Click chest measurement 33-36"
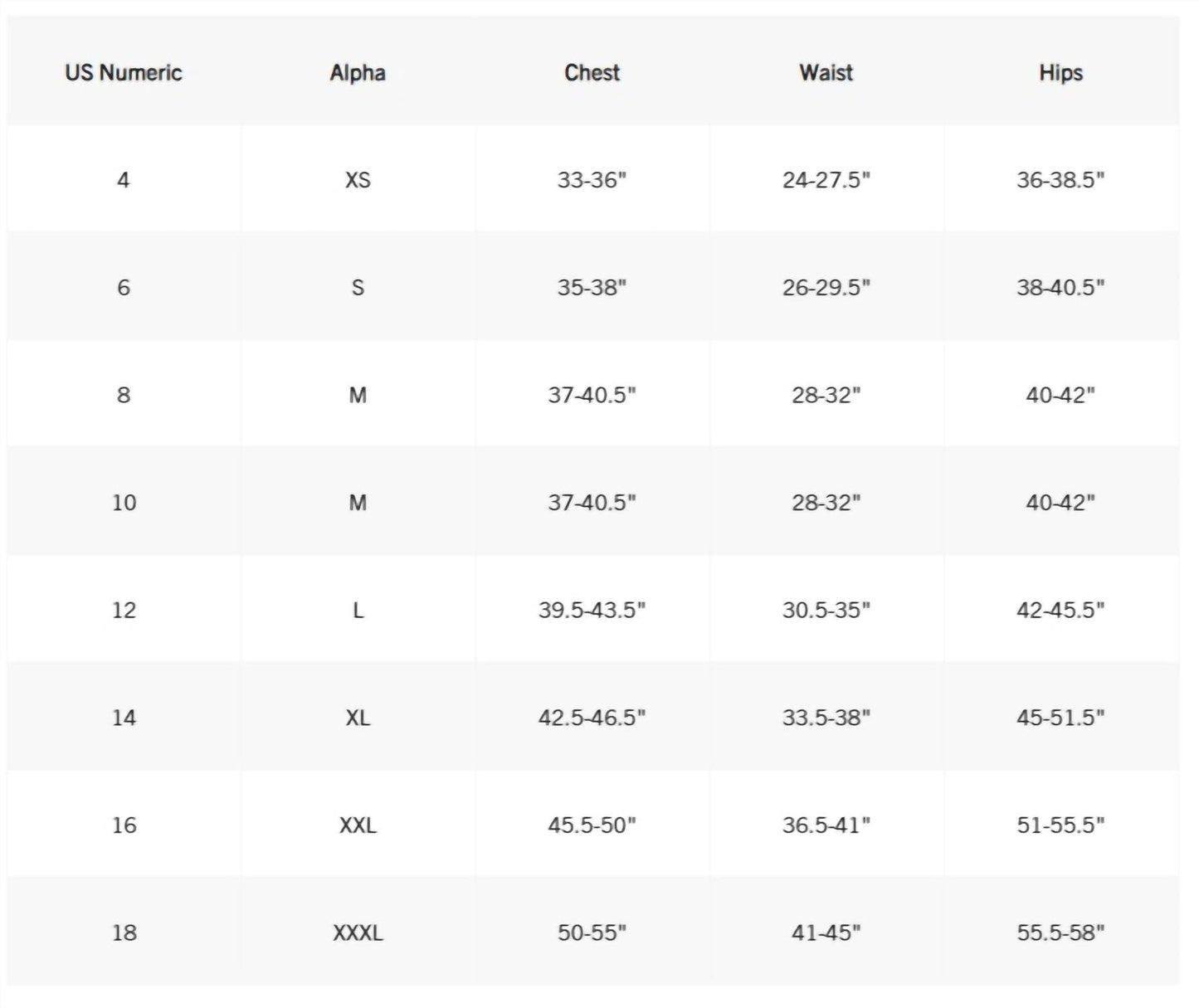The height and width of the screenshot is (1008, 1199). point(592,180)
